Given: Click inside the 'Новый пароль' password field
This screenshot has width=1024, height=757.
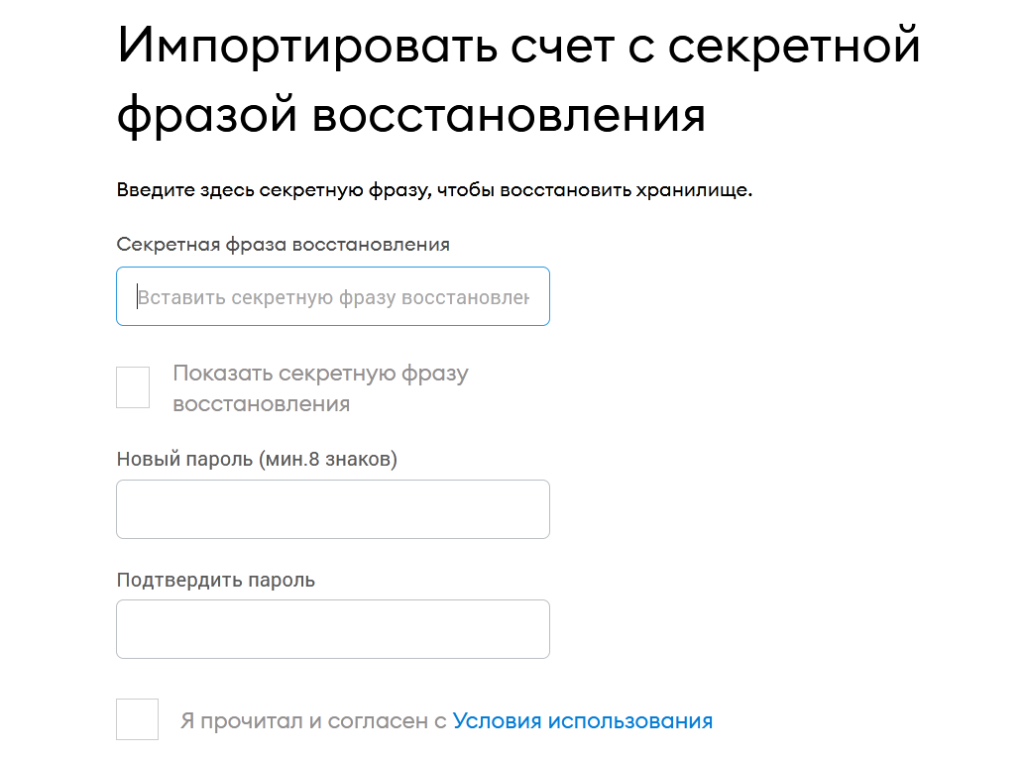Looking at the screenshot, I should (333, 509).
